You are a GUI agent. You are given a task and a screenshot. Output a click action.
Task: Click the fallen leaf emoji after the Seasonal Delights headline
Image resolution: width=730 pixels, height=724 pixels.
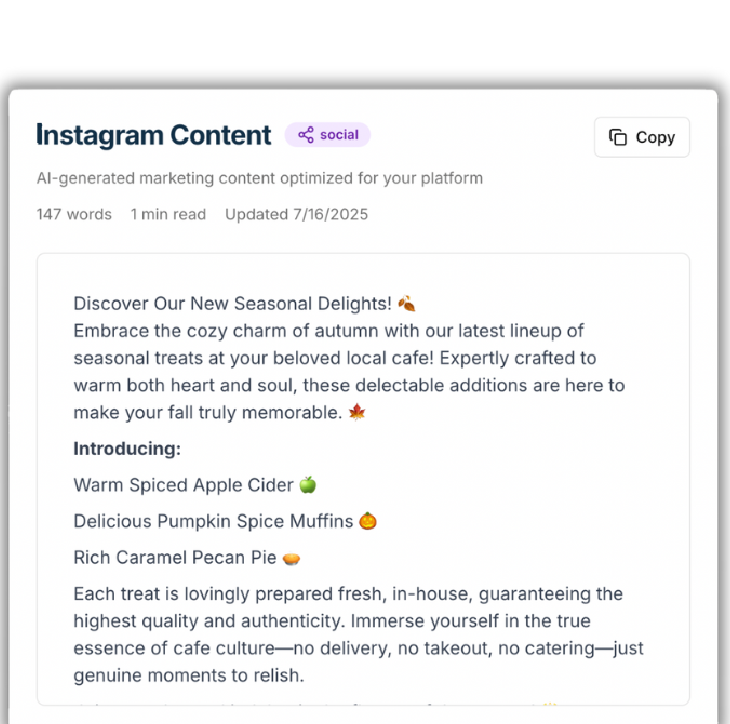tap(406, 303)
